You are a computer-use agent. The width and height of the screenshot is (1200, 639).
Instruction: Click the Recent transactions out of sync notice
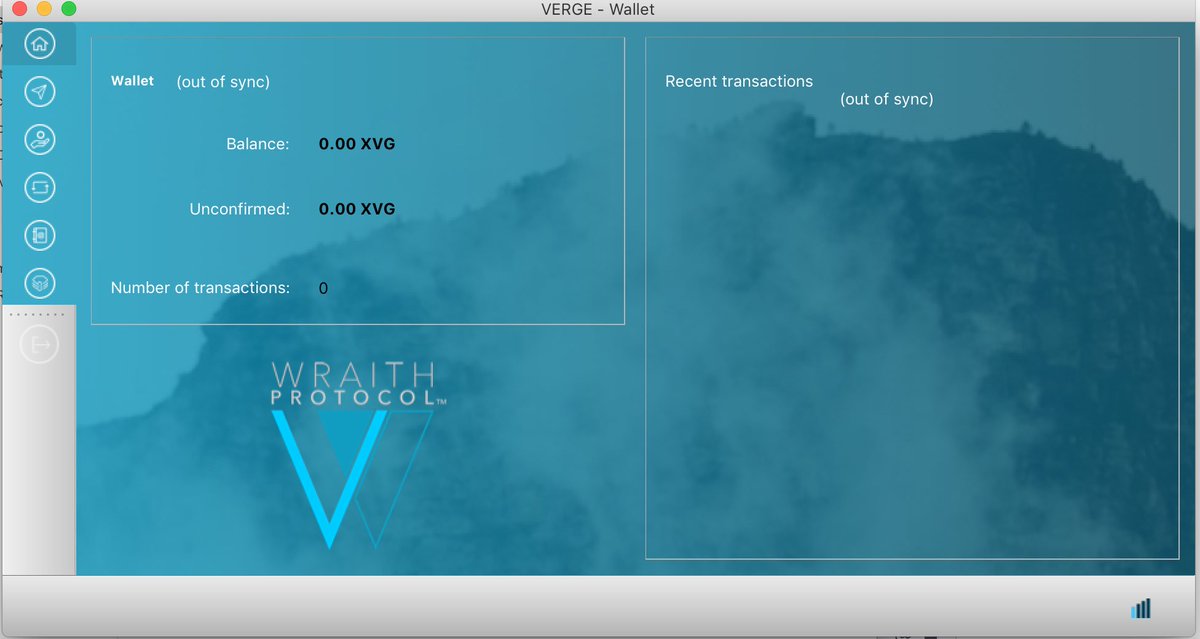(x=887, y=99)
